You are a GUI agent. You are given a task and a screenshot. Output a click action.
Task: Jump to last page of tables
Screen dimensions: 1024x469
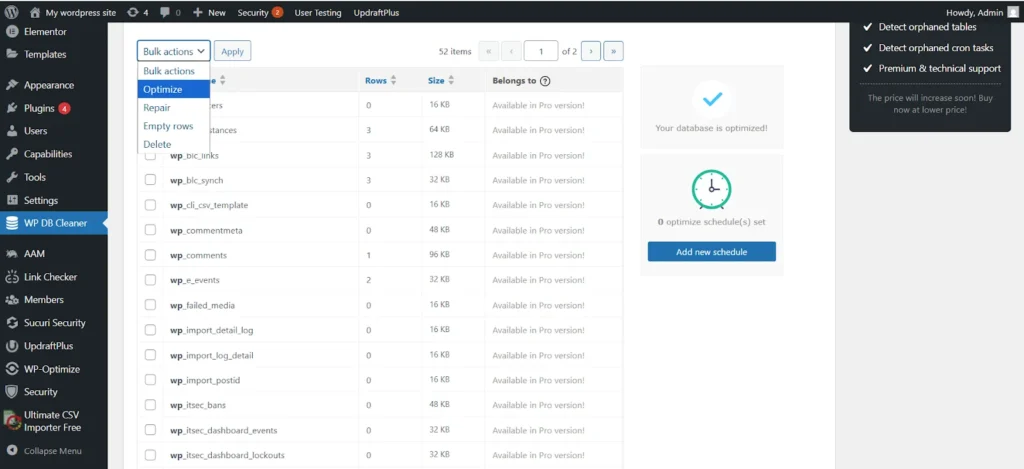tap(613, 51)
